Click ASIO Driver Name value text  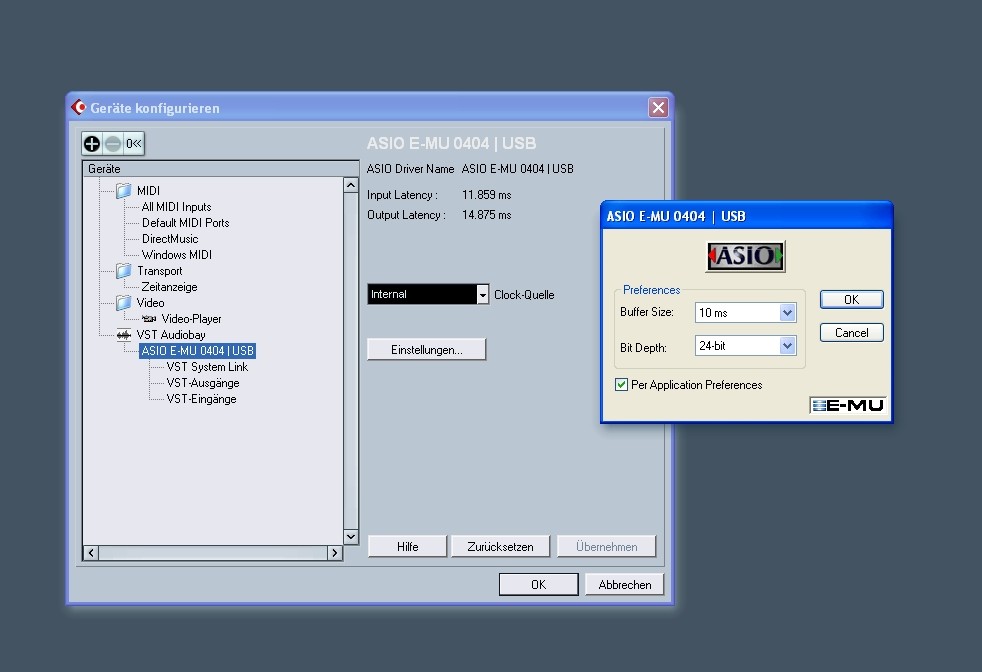point(517,168)
